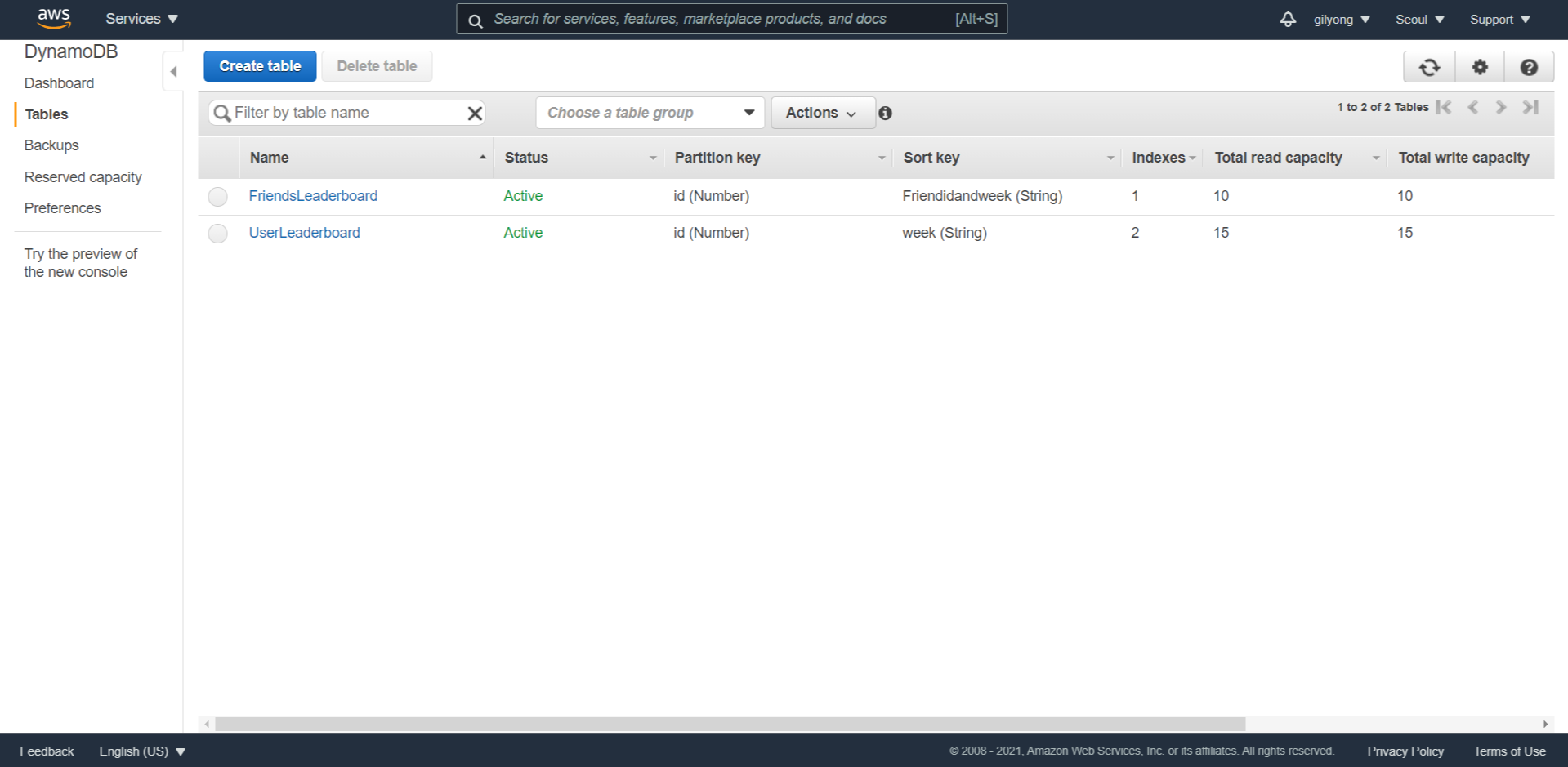Image resolution: width=1568 pixels, height=767 pixels.
Task: Click the Create table button
Action: [260, 66]
